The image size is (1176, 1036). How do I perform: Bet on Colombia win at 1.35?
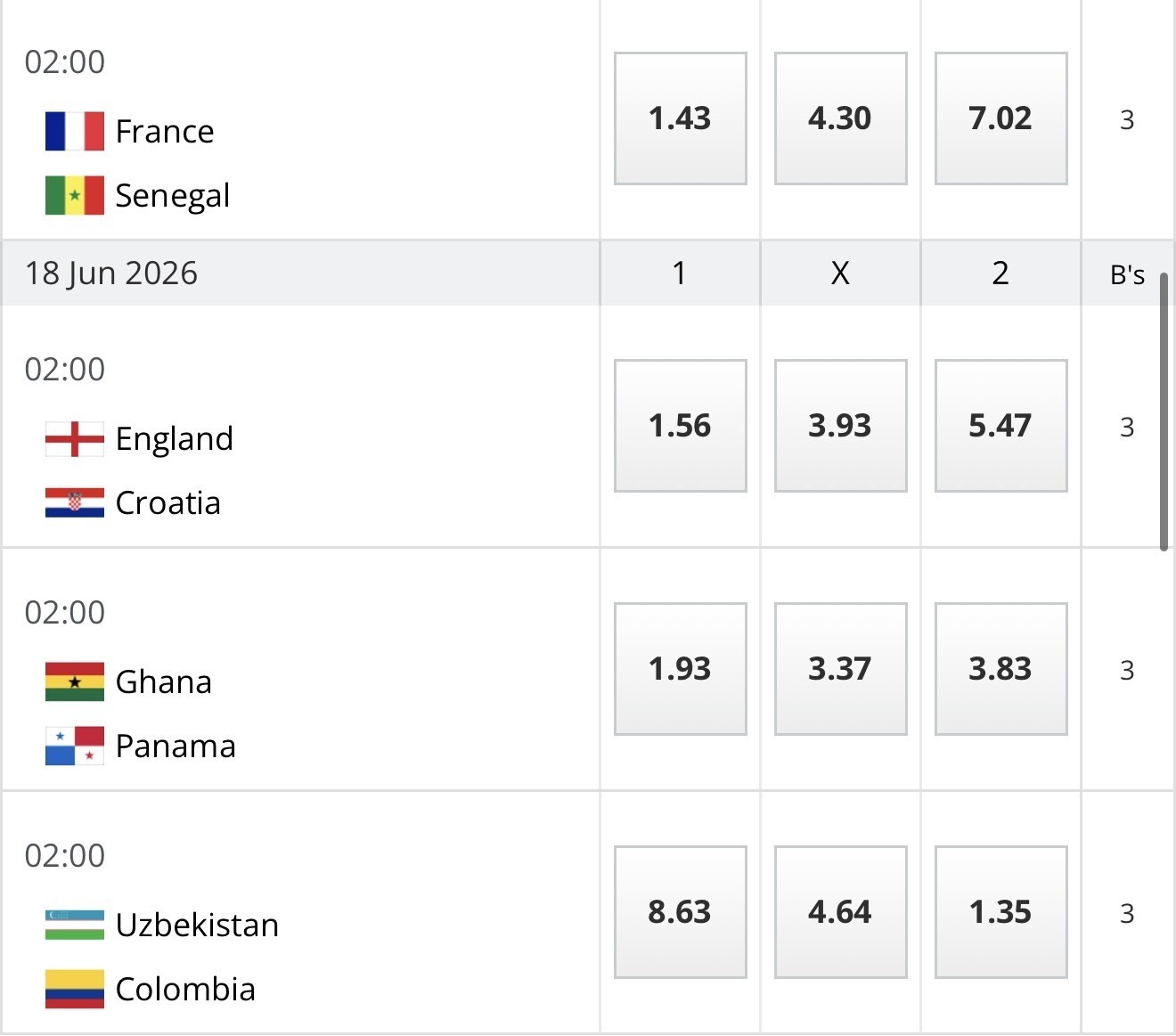coord(1000,912)
